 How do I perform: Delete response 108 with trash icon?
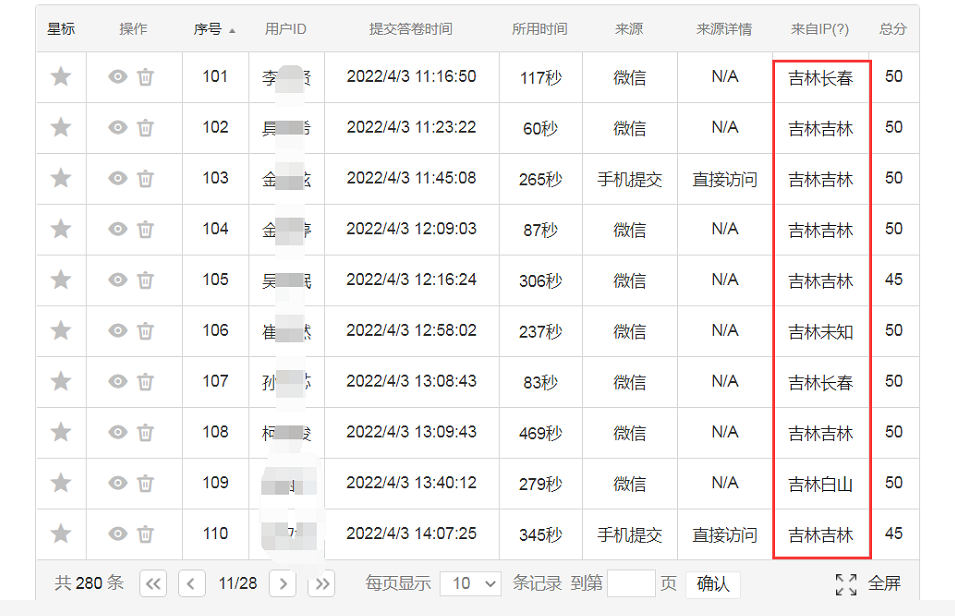coord(145,432)
